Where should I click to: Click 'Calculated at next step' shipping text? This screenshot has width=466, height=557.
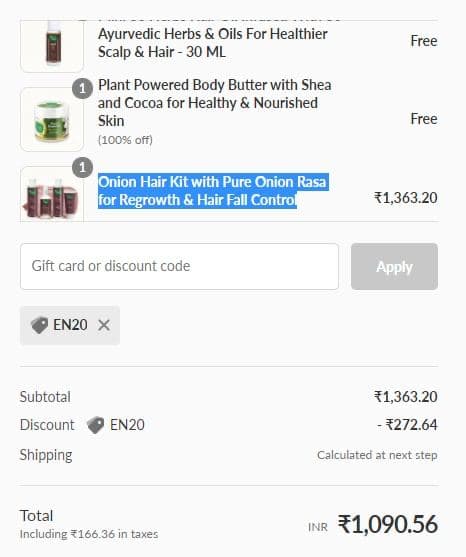pyautogui.click(x=377, y=455)
